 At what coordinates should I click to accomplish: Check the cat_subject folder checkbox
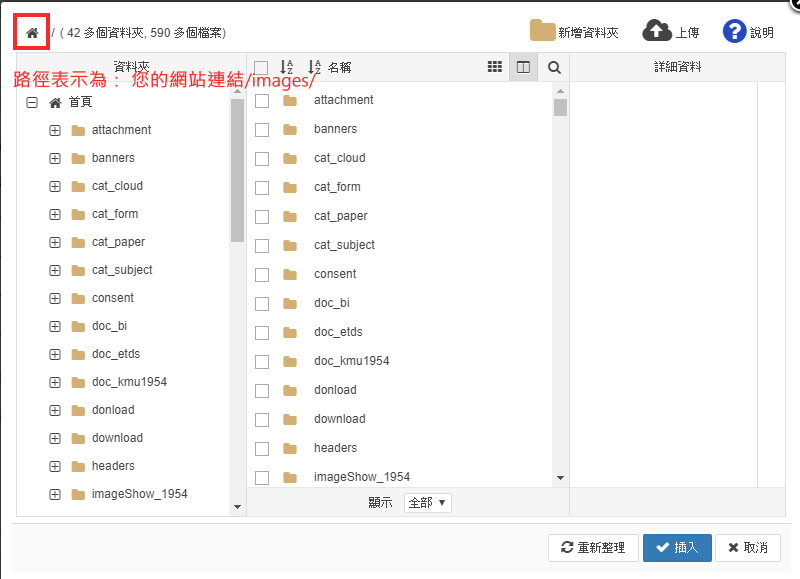pyautogui.click(x=262, y=245)
